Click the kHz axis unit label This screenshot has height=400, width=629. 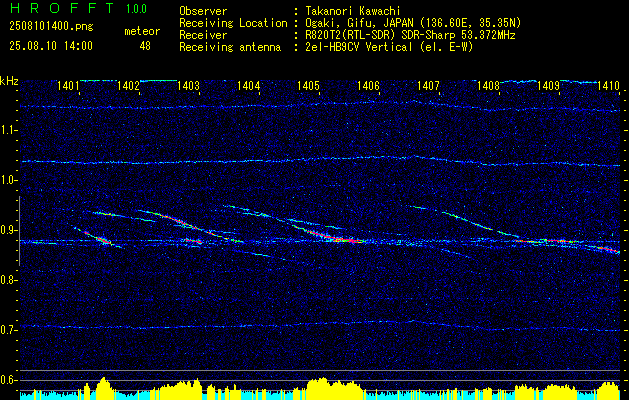pyautogui.click(x=9, y=81)
